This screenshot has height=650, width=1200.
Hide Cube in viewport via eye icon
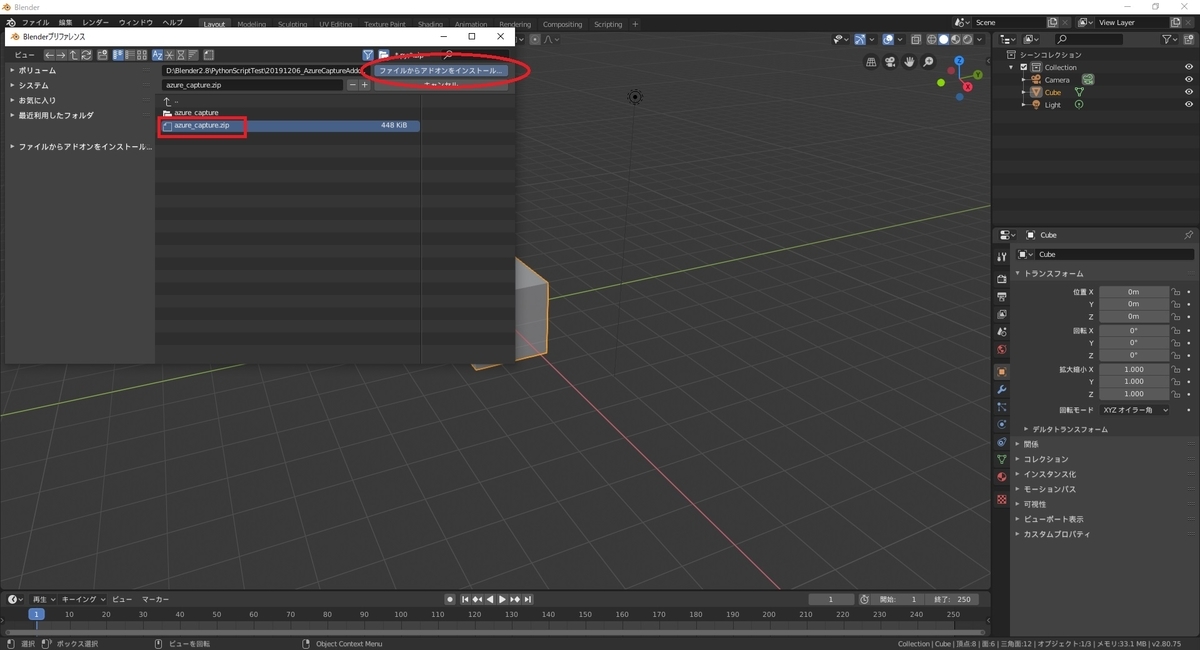click(x=1189, y=92)
